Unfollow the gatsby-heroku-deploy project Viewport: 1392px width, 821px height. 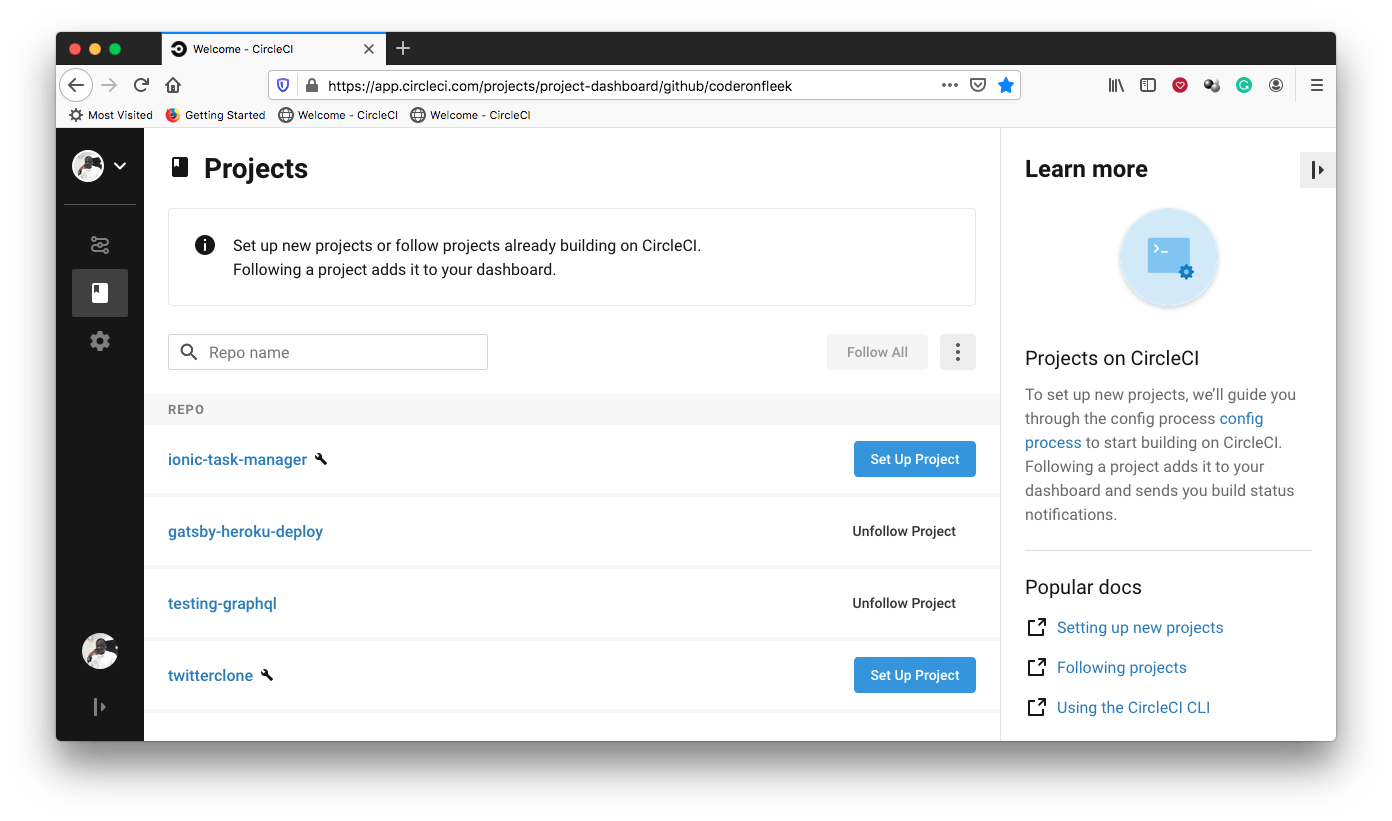tap(904, 531)
